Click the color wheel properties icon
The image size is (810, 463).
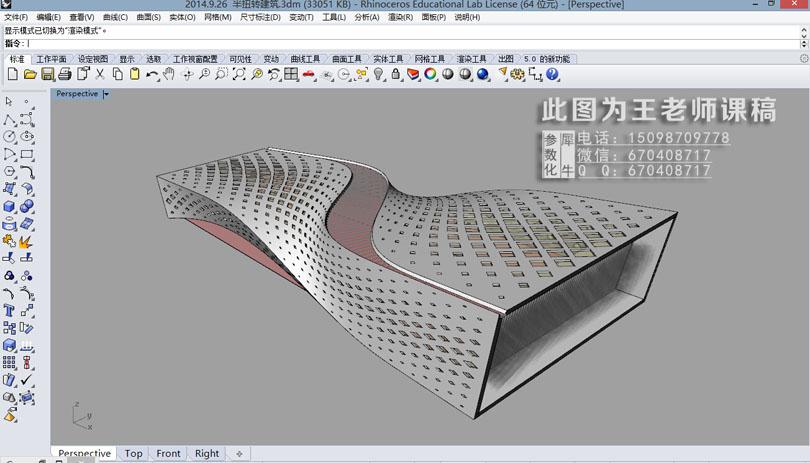tap(430, 74)
